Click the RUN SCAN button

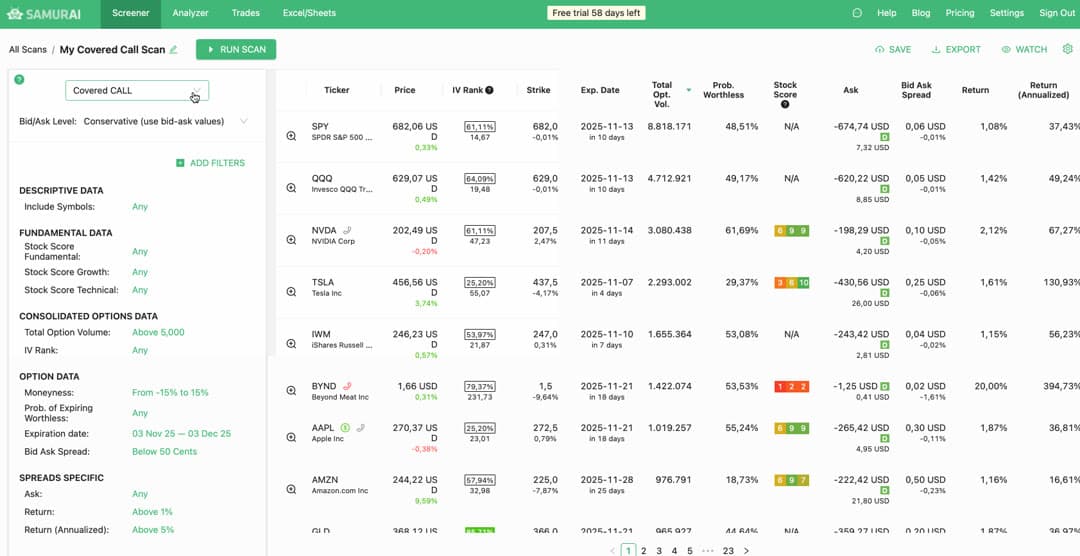pyautogui.click(x=236, y=50)
